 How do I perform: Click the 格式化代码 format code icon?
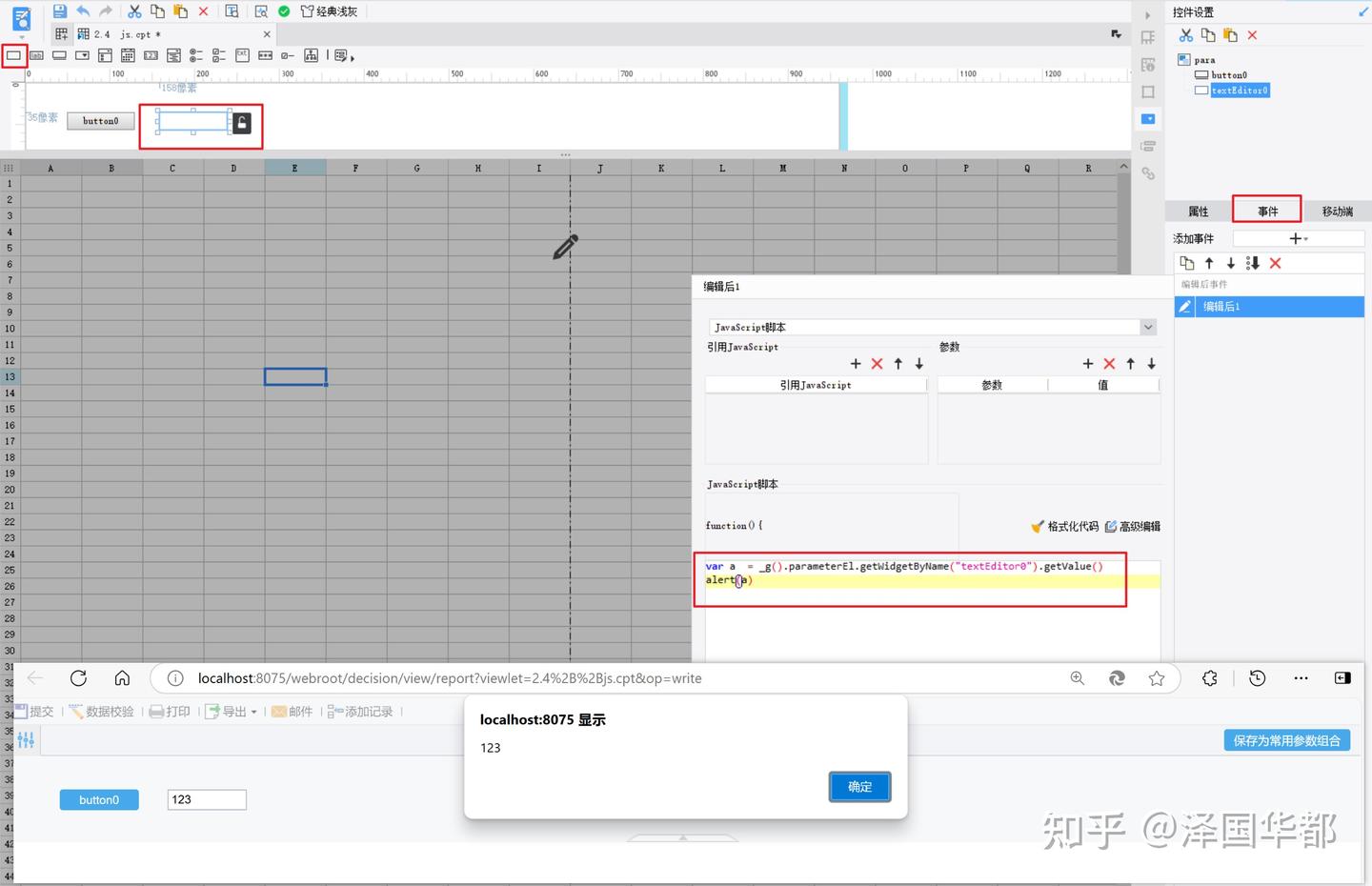click(x=1038, y=526)
